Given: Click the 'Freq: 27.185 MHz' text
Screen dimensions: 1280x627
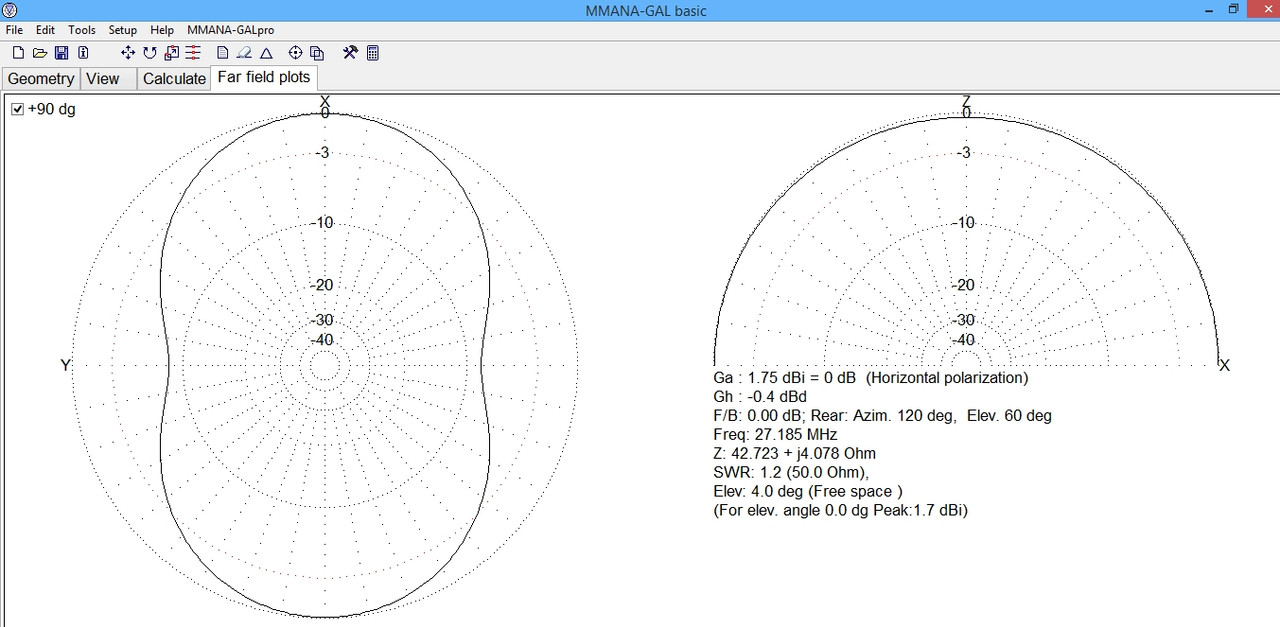Looking at the screenshot, I should [775, 435].
